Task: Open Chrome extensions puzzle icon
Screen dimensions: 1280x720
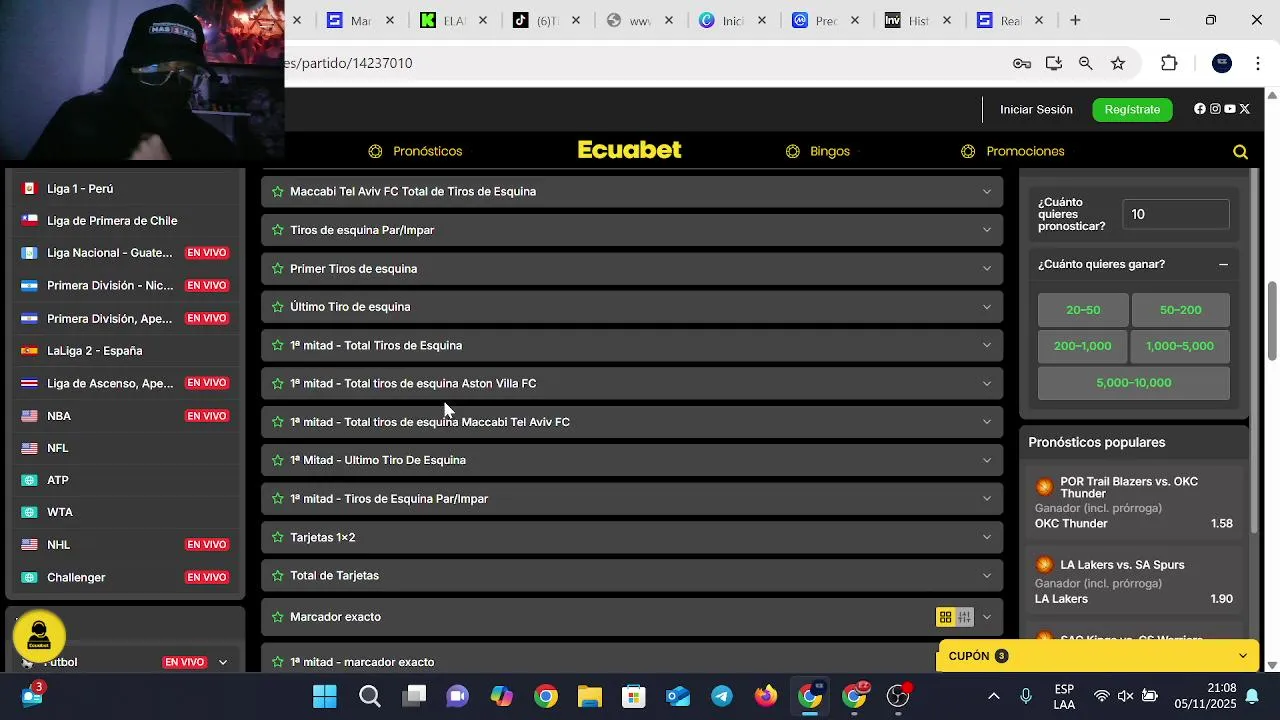Action: click(1169, 63)
